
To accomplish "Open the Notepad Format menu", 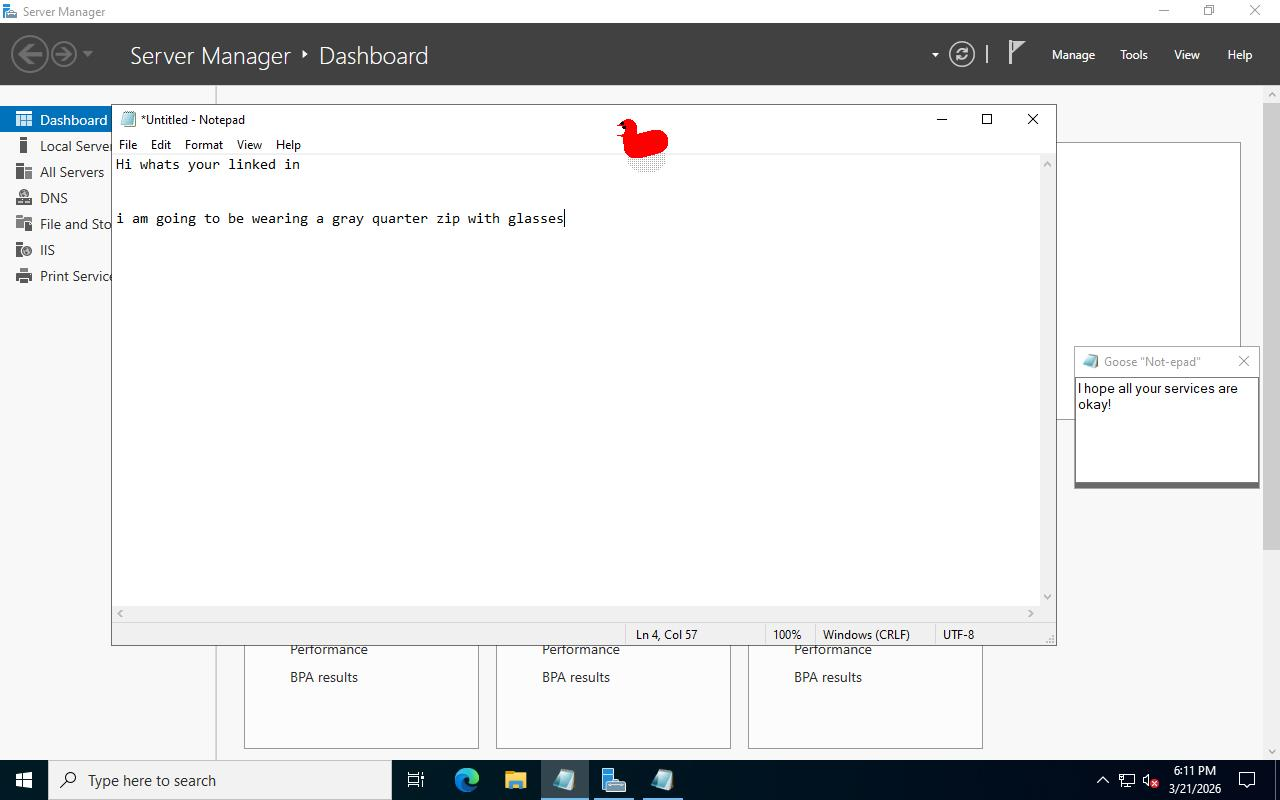I will 203,145.
